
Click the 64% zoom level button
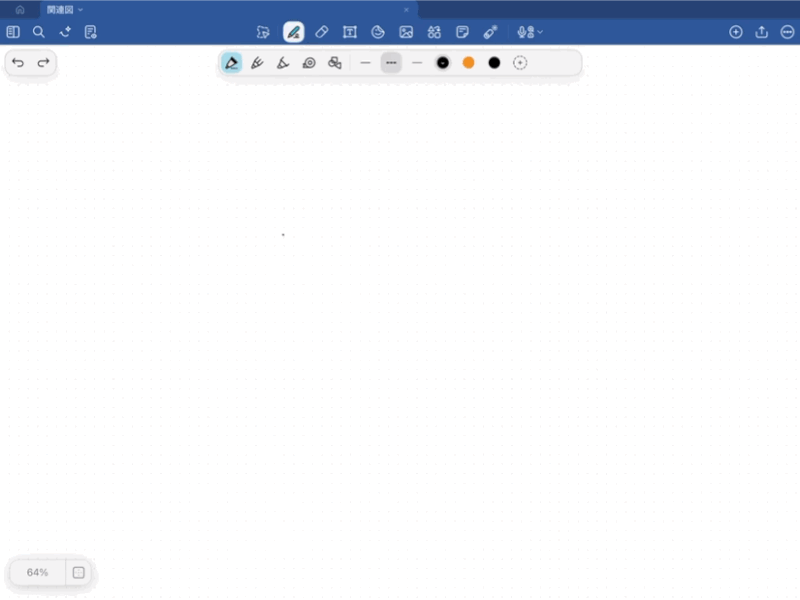pyautogui.click(x=38, y=572)
